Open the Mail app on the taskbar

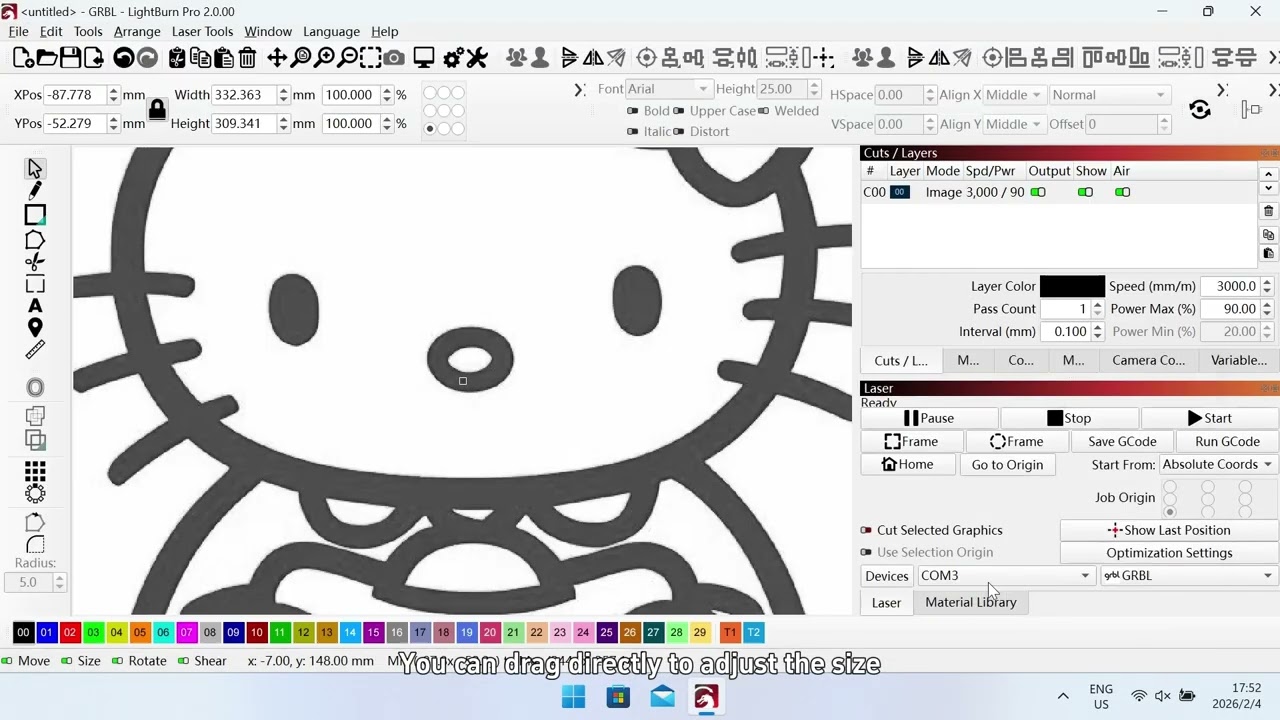(x=662, y=696)
